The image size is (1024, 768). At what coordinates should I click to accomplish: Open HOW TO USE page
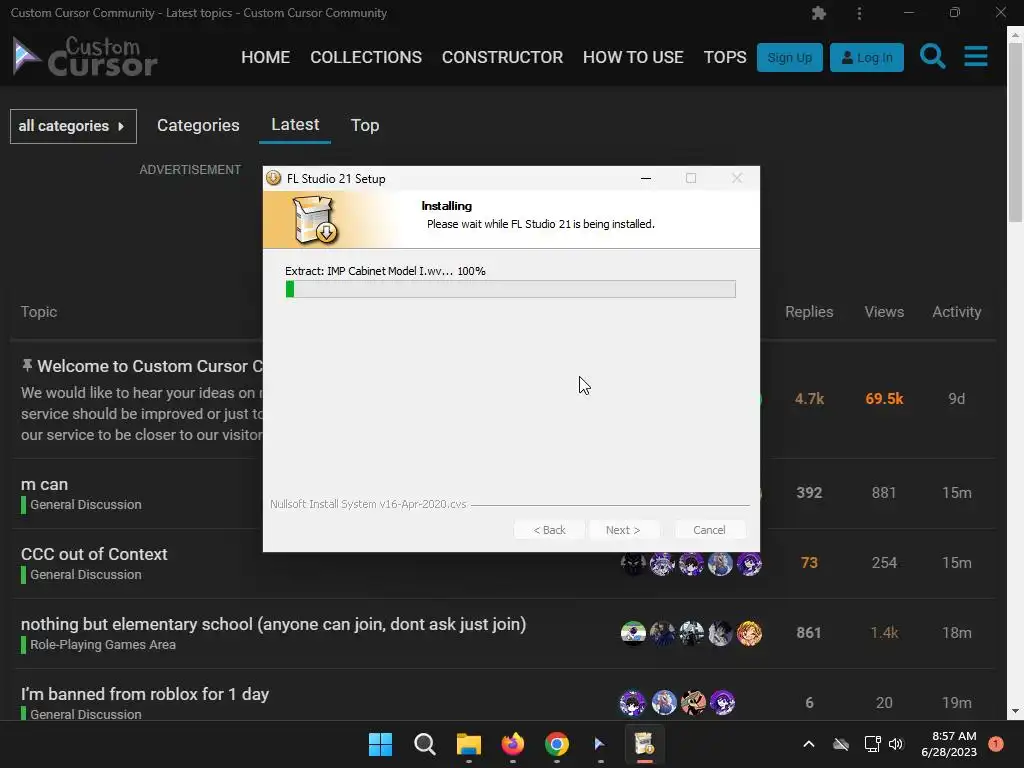tap(633, 57)
